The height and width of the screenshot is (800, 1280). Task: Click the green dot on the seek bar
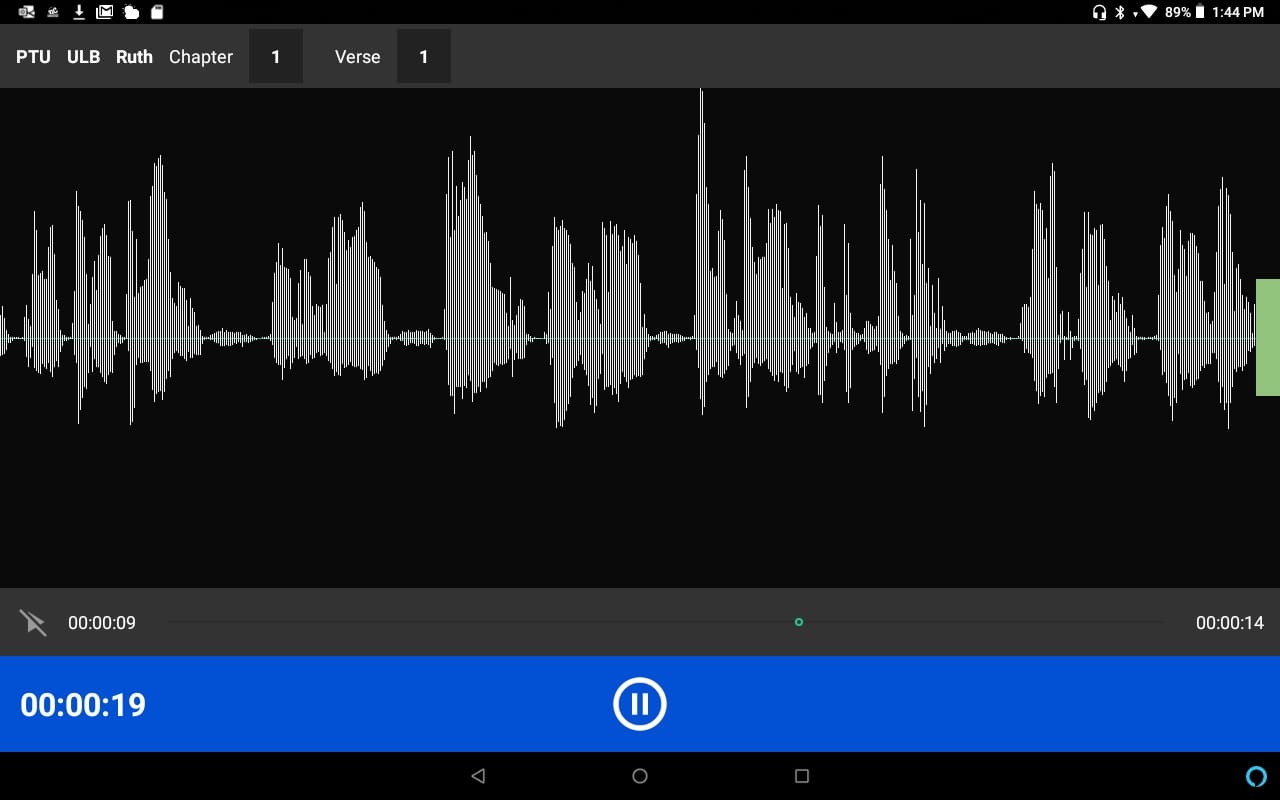click(x=798, y=622)
